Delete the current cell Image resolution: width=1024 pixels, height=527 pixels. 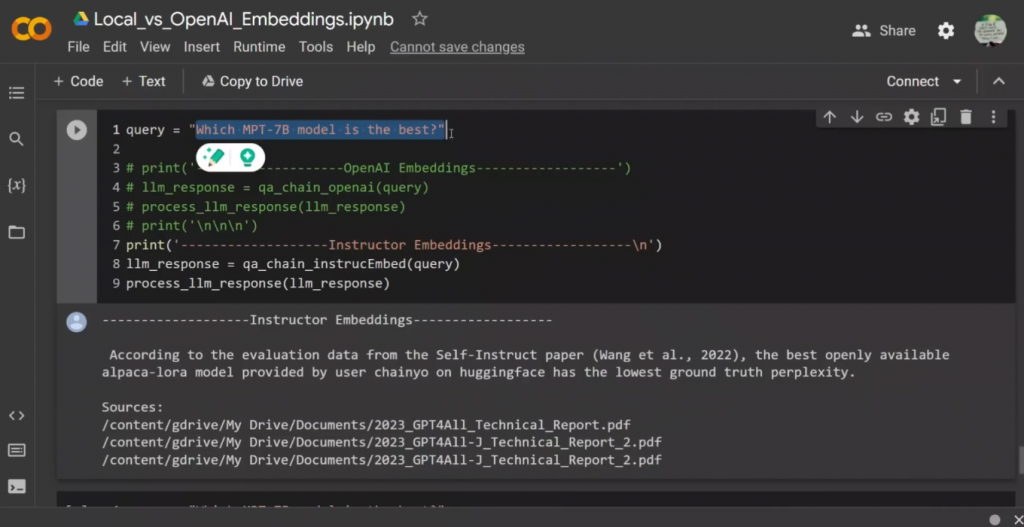(x=966, y=117)
